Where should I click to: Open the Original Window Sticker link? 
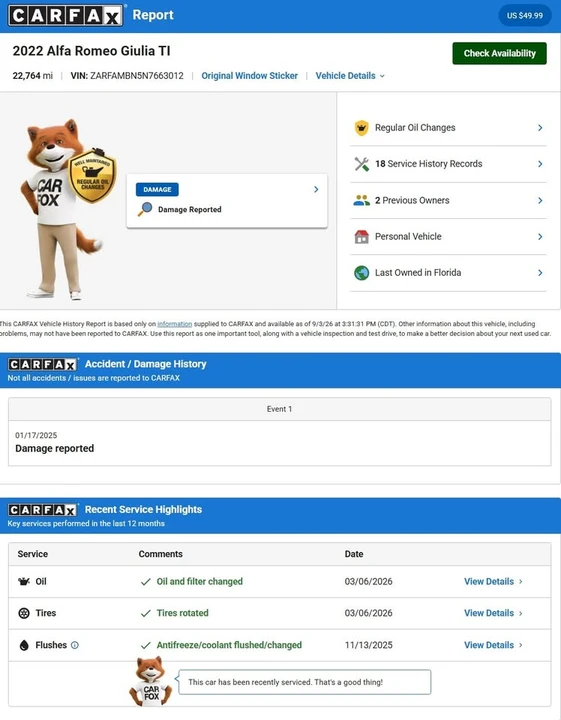(249, 76)
